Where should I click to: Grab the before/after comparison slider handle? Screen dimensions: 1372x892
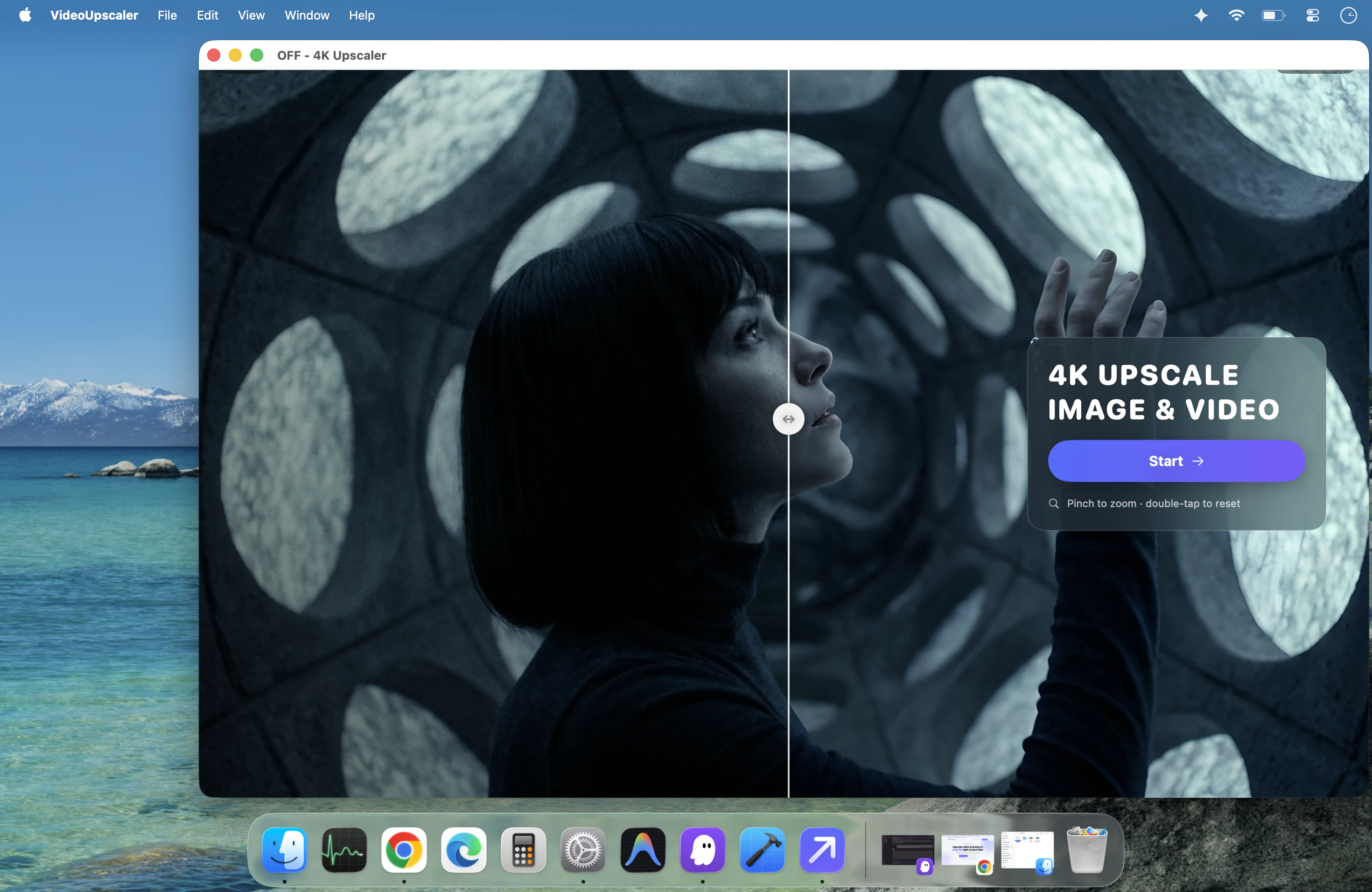tap(788, 419)
